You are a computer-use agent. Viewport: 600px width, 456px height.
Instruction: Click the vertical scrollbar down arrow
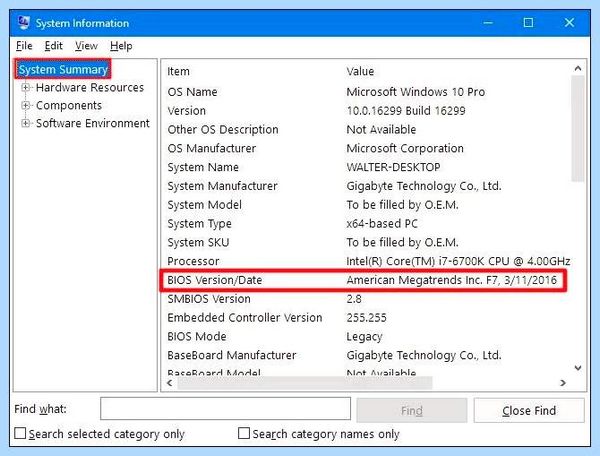pos(578,368)
